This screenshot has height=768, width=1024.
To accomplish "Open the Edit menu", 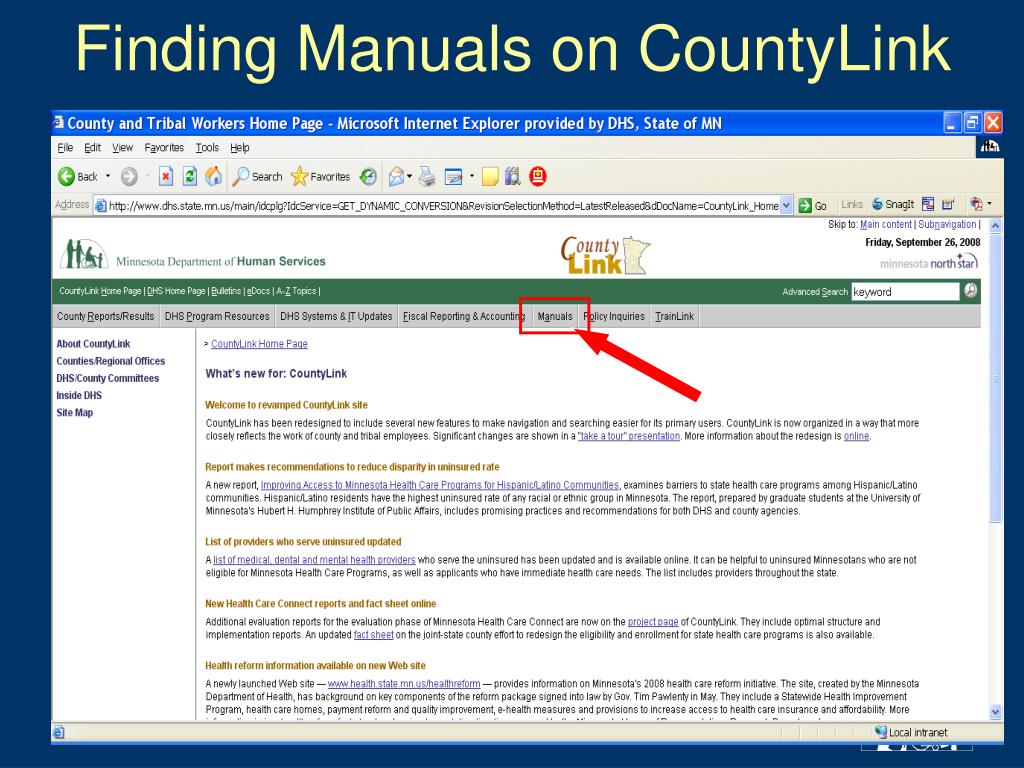I will tap(93, 148).
